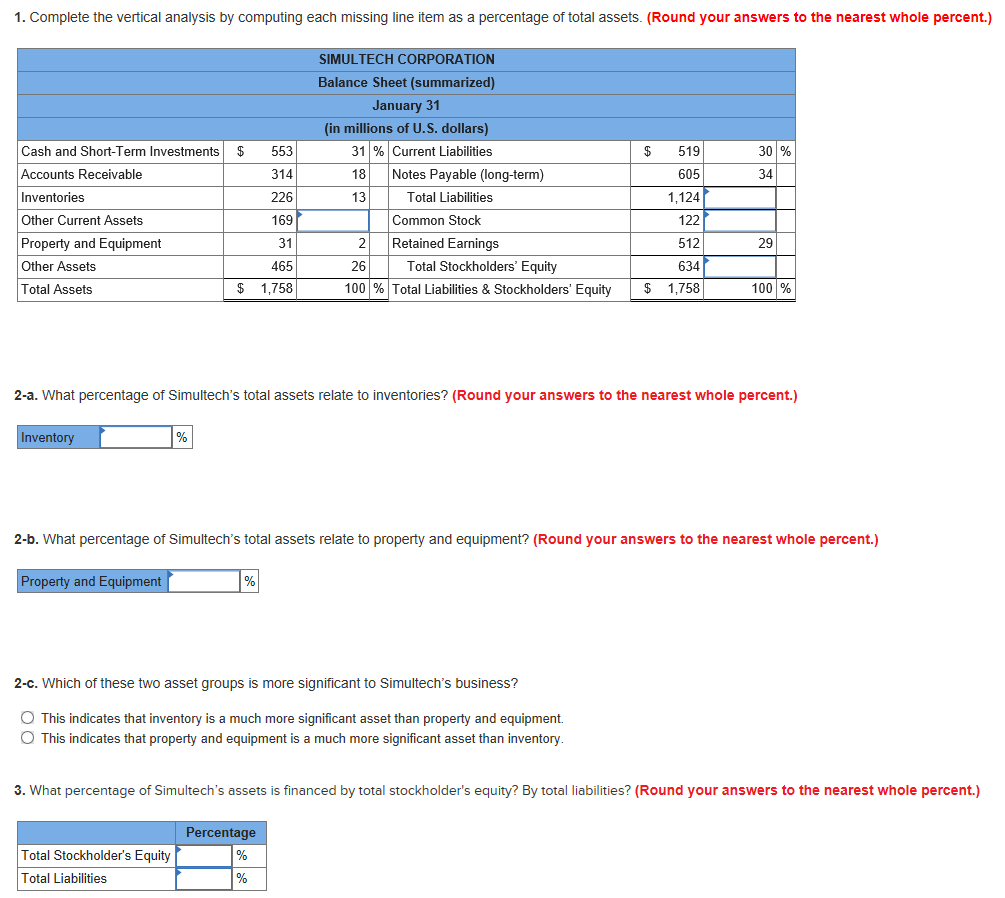Click the Property and Equipment percentage answer box
Viewport: 1005px width, 898px height.
[x=202, y=581]
